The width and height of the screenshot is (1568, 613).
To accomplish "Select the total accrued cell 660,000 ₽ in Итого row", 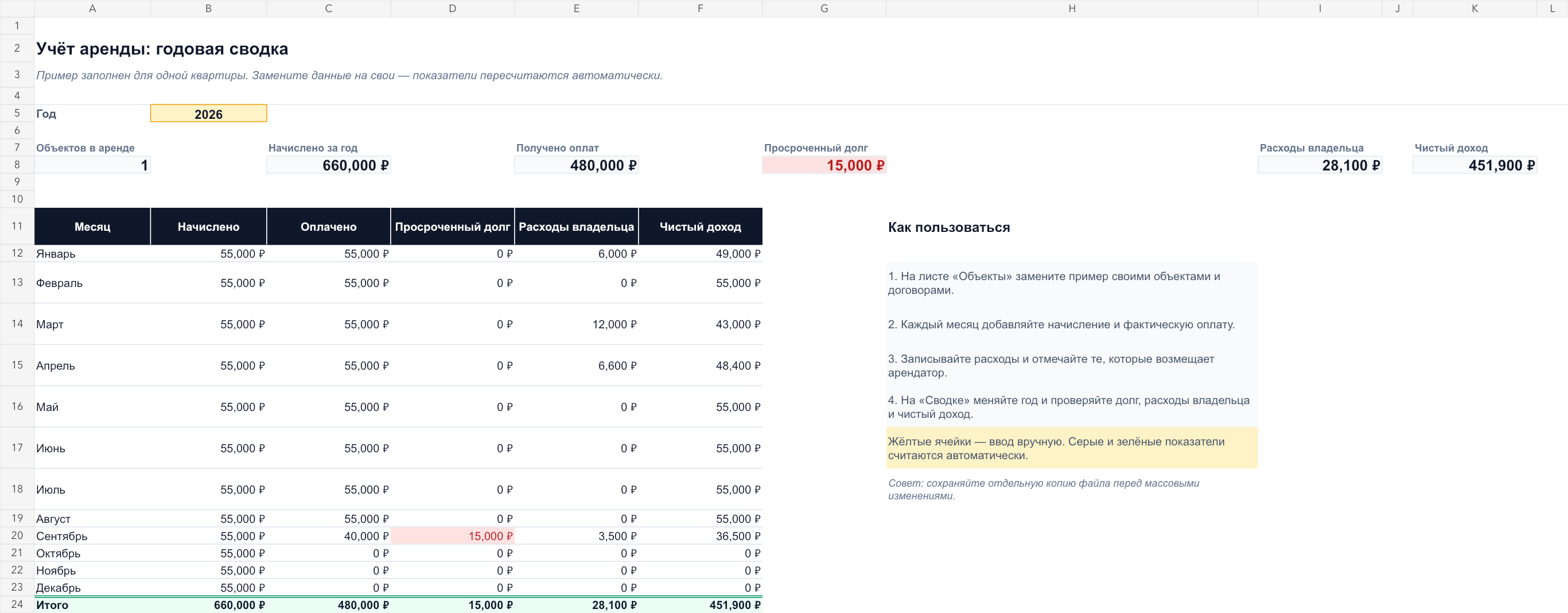I will [x=208, y=605].
